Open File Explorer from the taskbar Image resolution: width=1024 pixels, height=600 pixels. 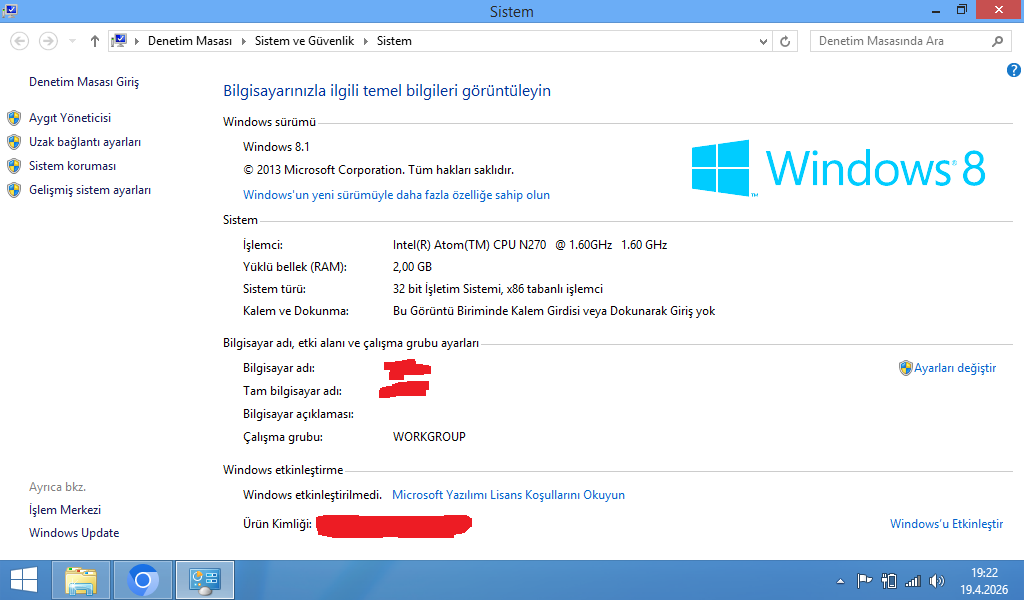click(81, 580)
